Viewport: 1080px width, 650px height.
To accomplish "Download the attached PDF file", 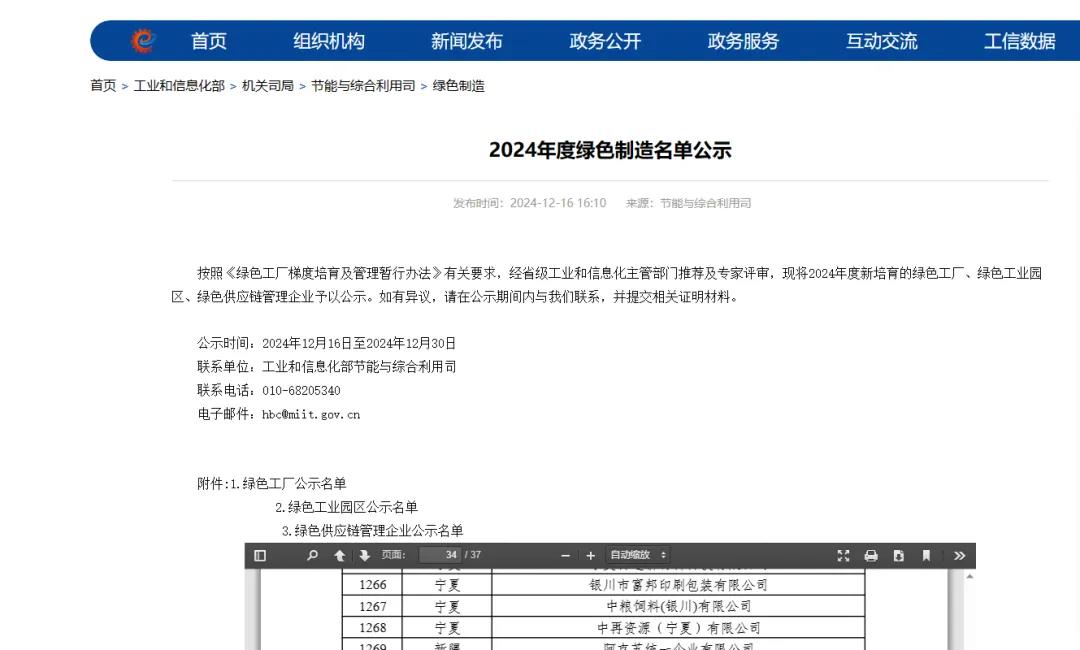I will click(x=897, y=556).
